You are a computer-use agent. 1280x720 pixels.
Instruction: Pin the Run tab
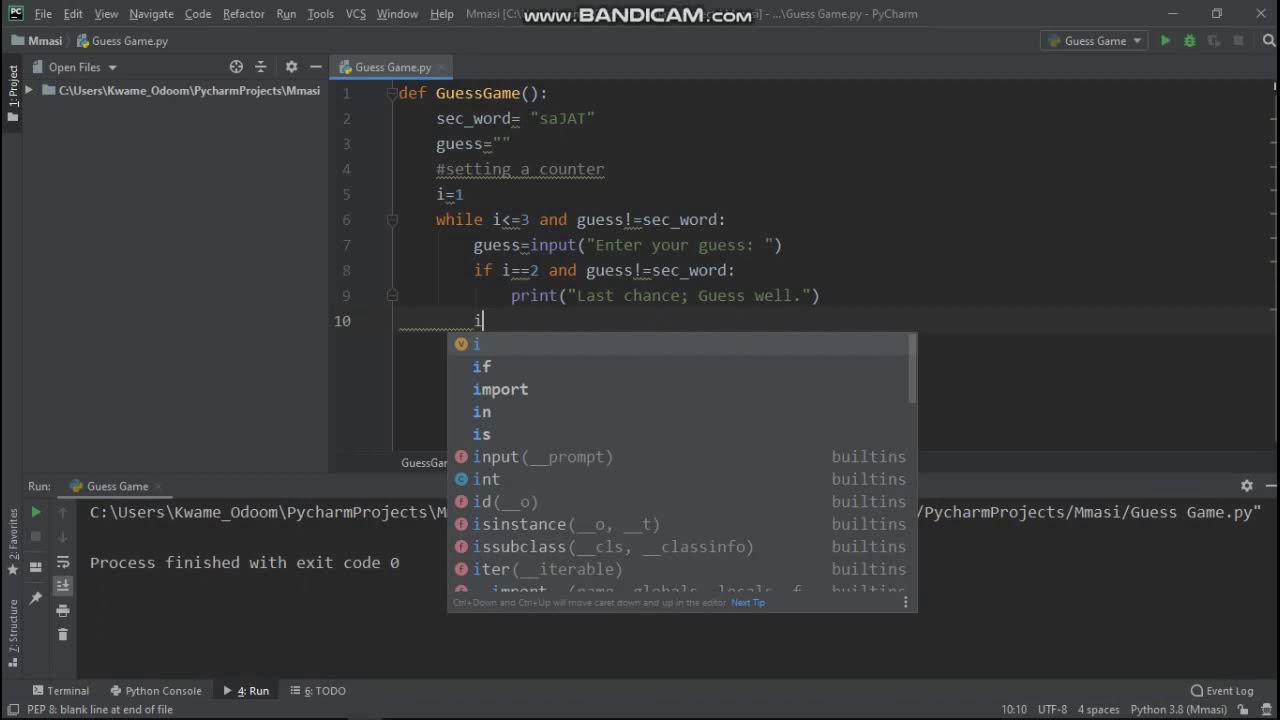click(x=36, y=598)
